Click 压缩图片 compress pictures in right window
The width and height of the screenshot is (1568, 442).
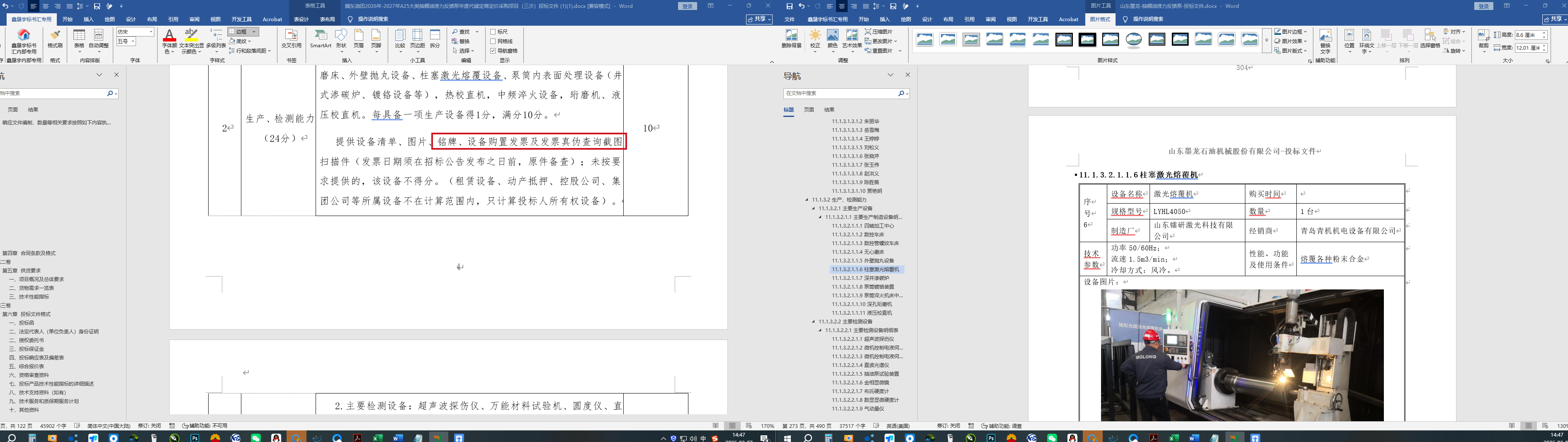pos(879,32)
